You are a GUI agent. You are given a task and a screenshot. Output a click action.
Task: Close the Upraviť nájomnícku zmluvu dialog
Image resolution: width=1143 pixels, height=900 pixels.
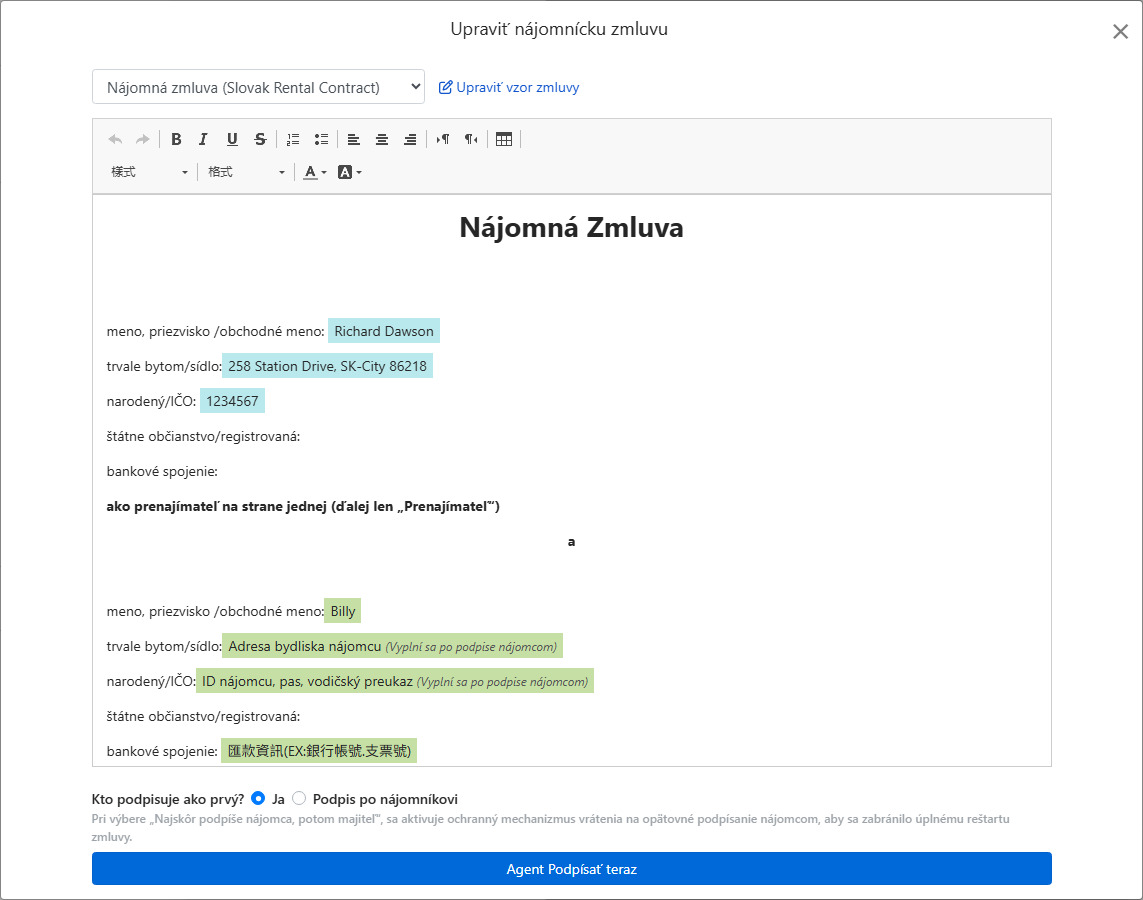(1120, 31)
